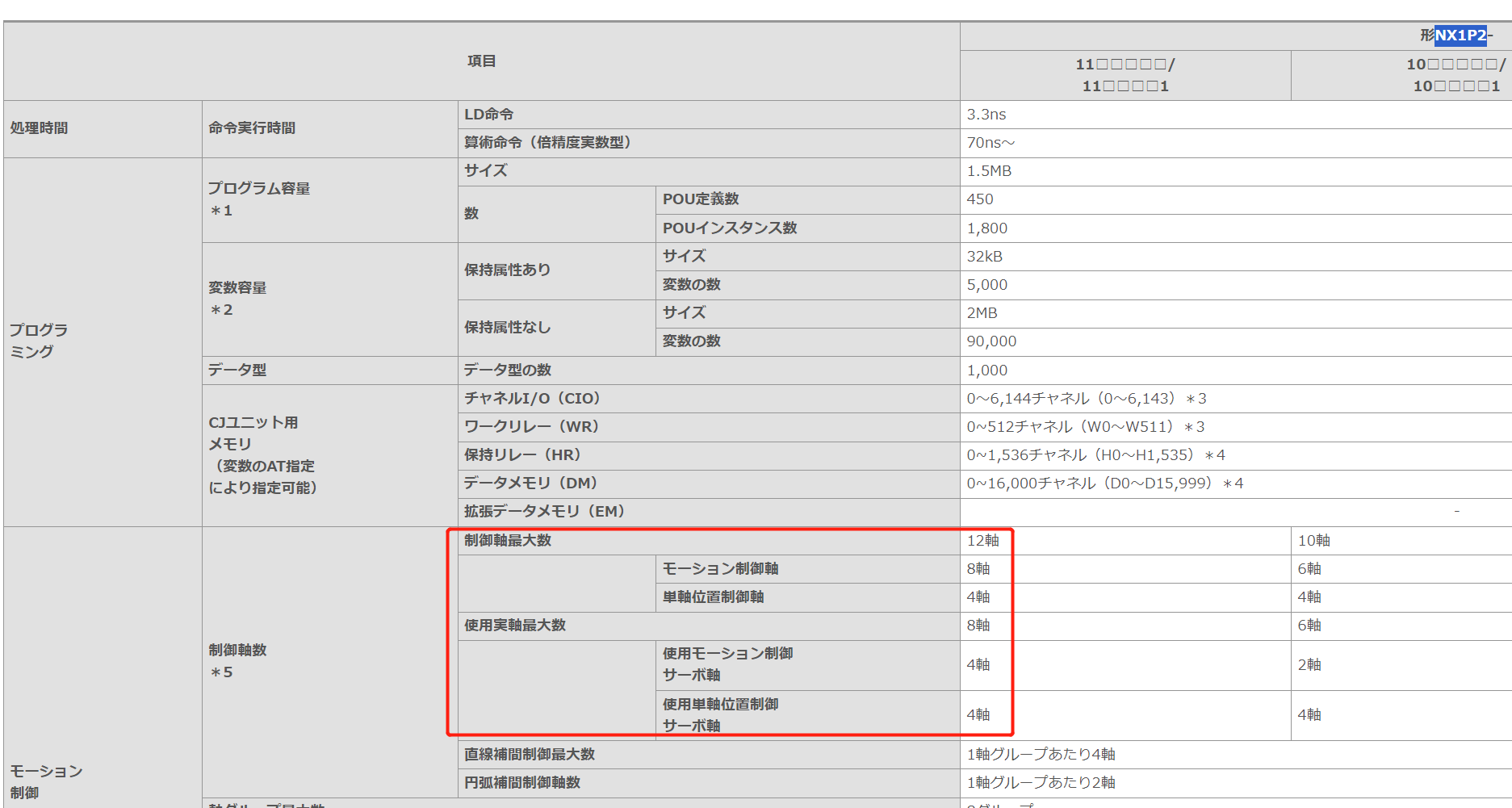The height and width of the screenshot is (808, 1512).
Task: Select the チャネルI/O（CIO） row label
Action: point(532,399)
